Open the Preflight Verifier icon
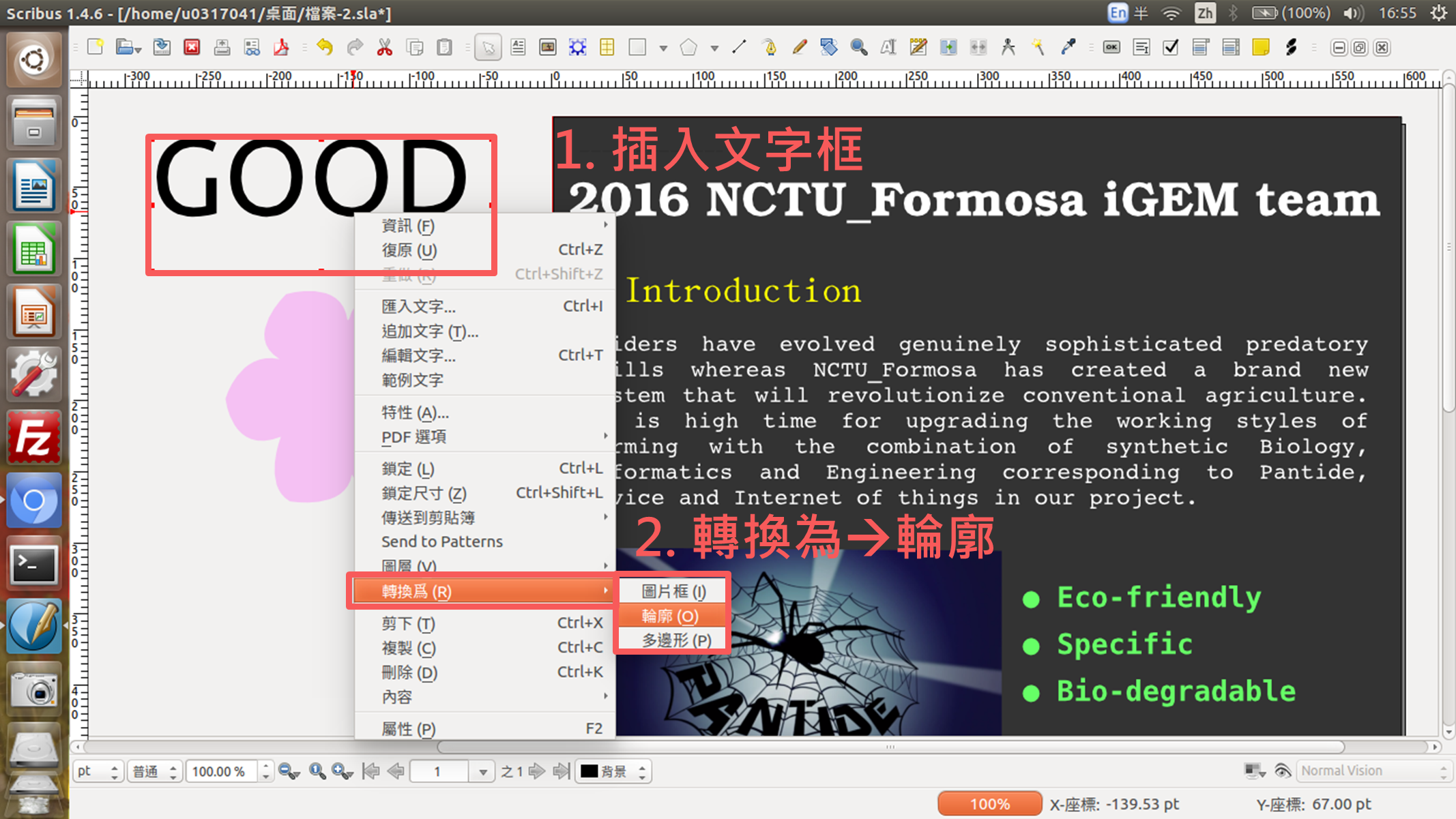Screen dimensions: 1456x819 (x=252, y=47)
